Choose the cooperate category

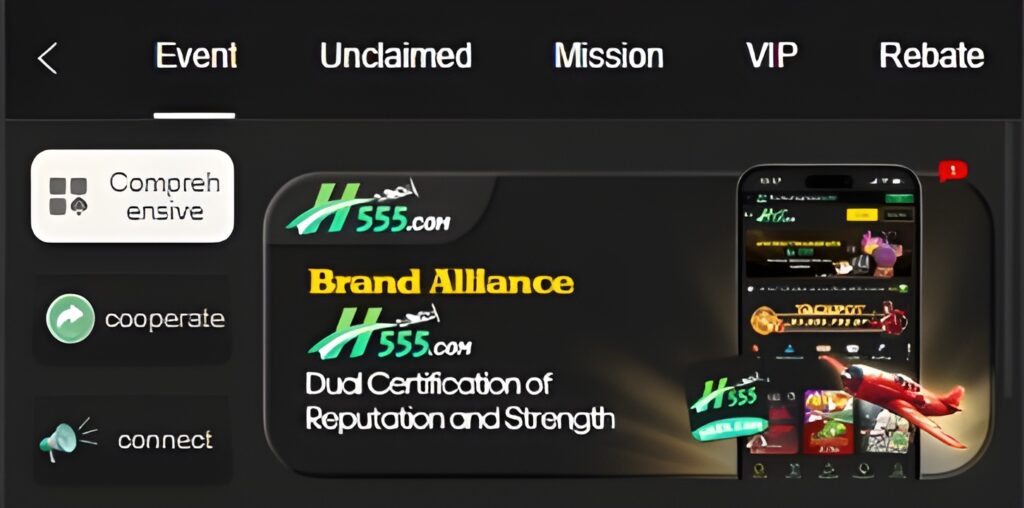(133, 319)
